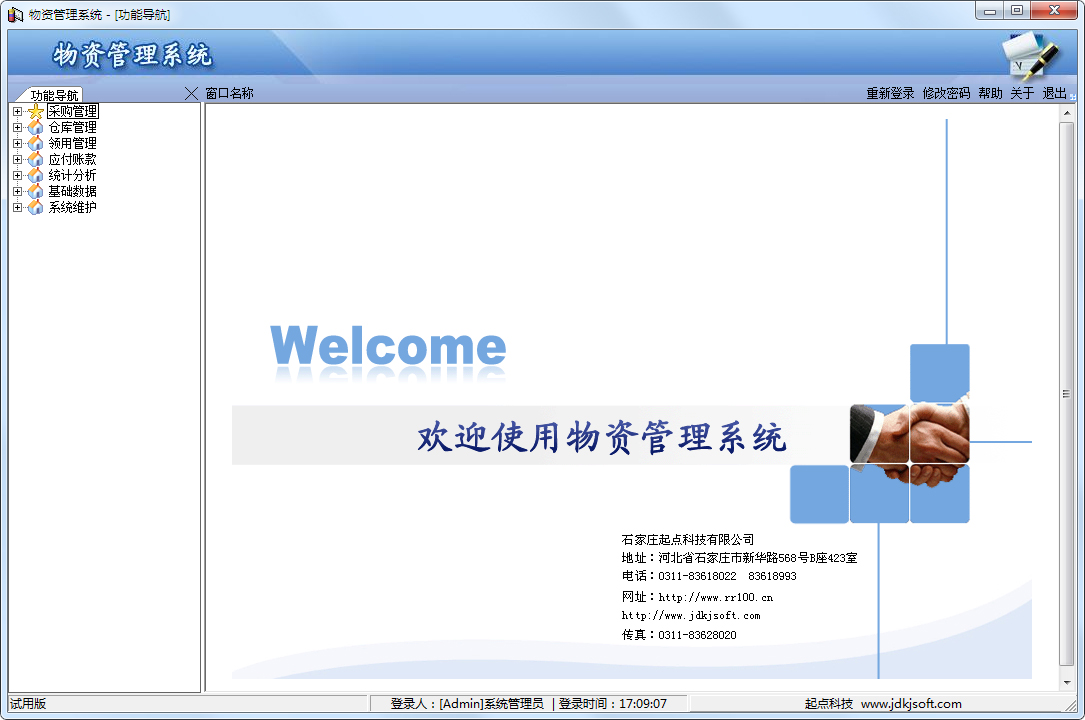The height and width of the screenshot is (720, 1085).
Task: Open the 关于 dialog
Action: click(1022, 93)
